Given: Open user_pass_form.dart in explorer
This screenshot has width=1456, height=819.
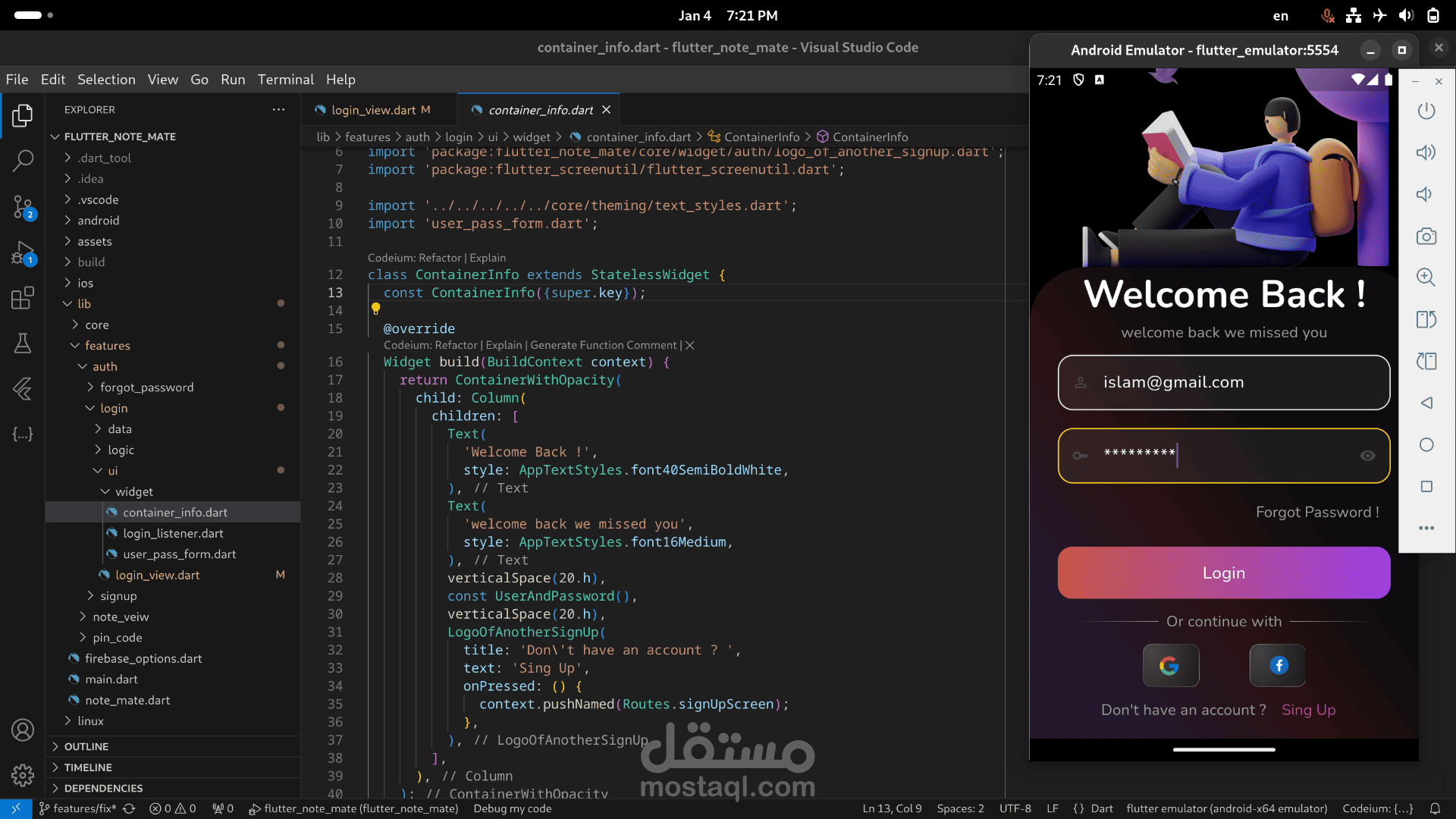Looking at the screenshot, I should coord(179,554).
